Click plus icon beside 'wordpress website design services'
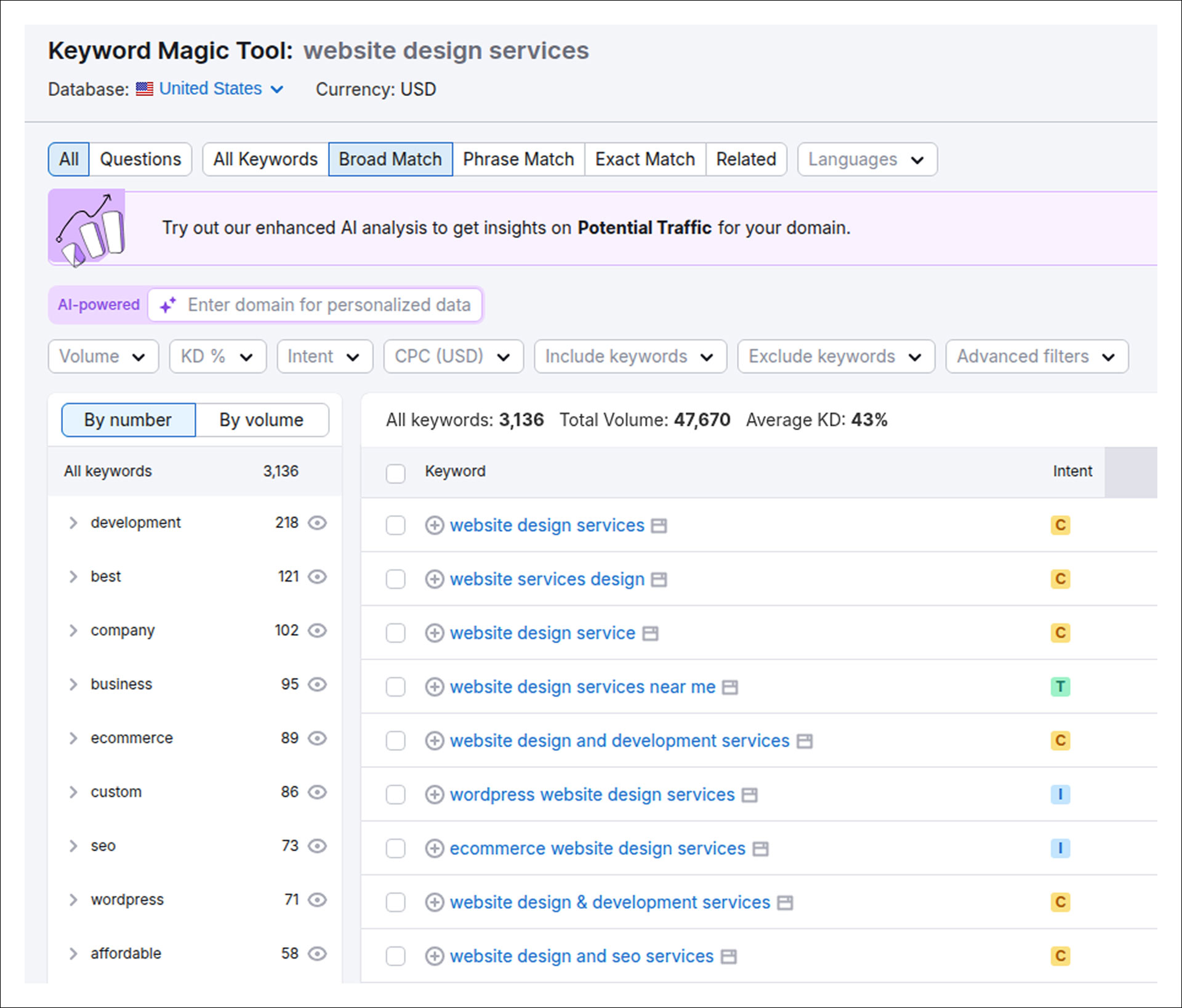This screenshot has height=1008, width=1182. point(435,794)
